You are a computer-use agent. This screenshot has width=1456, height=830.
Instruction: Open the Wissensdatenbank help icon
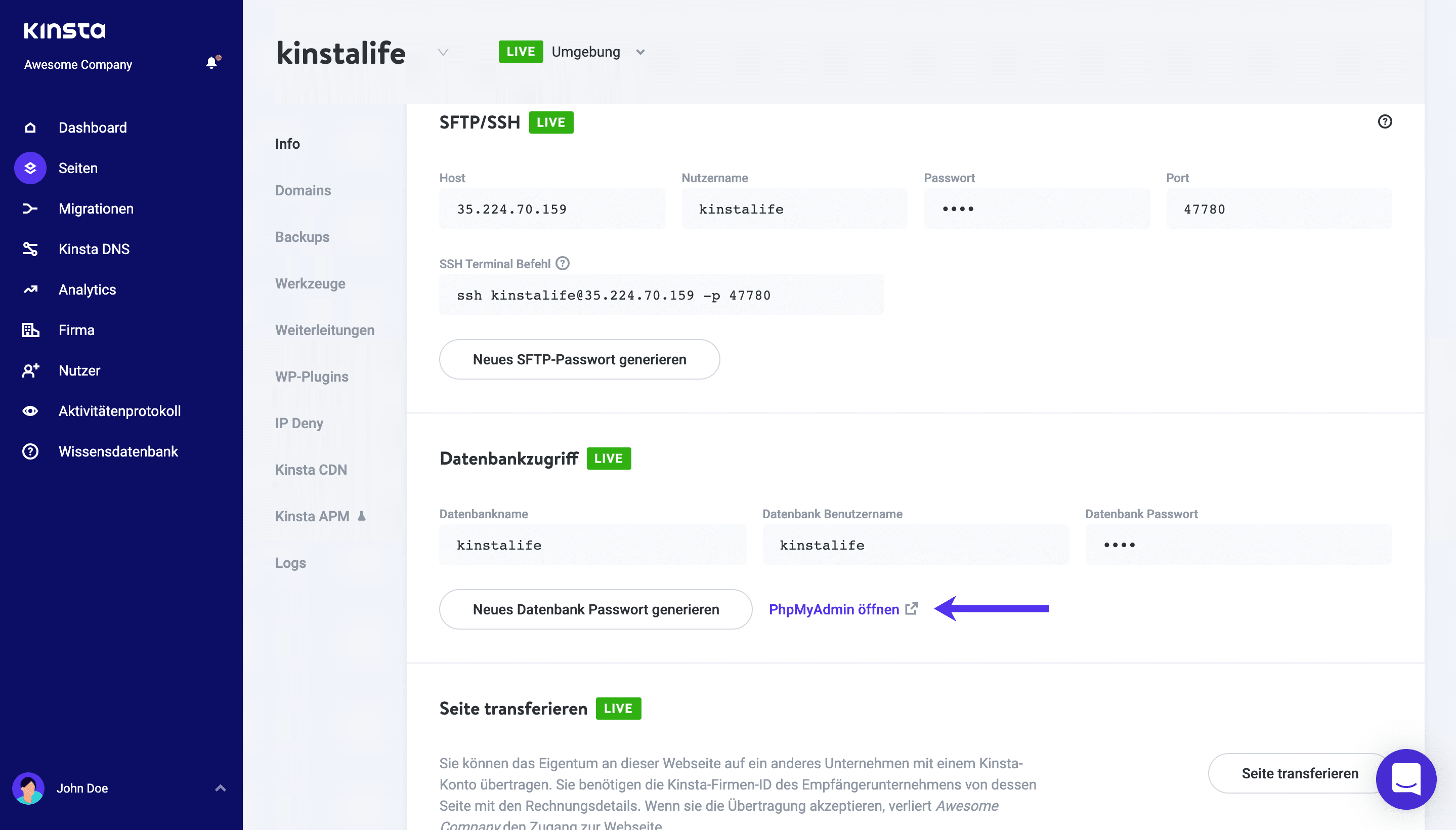[x=30, y=451]
